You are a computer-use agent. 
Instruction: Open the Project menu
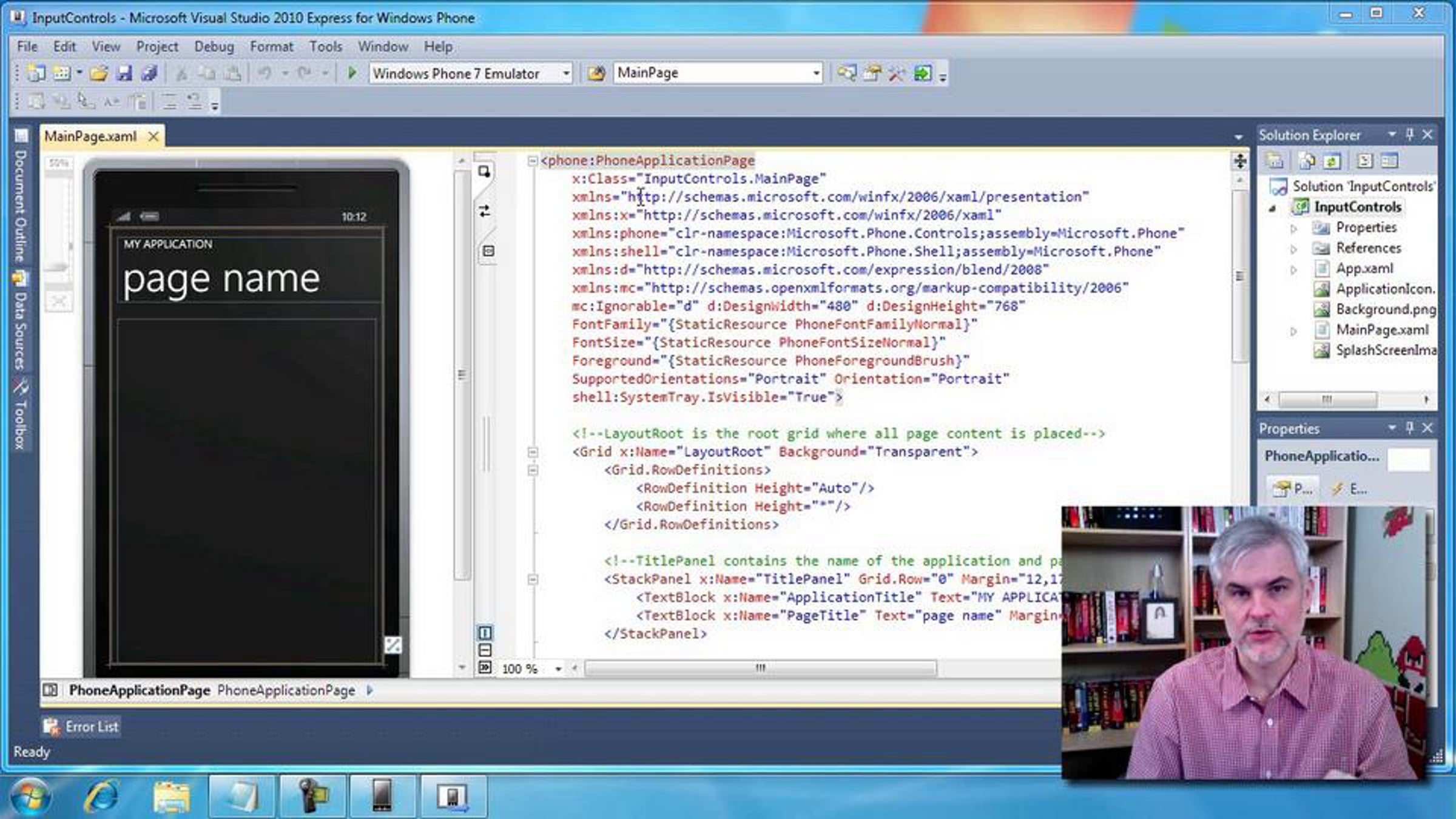[x=157, y=47]
